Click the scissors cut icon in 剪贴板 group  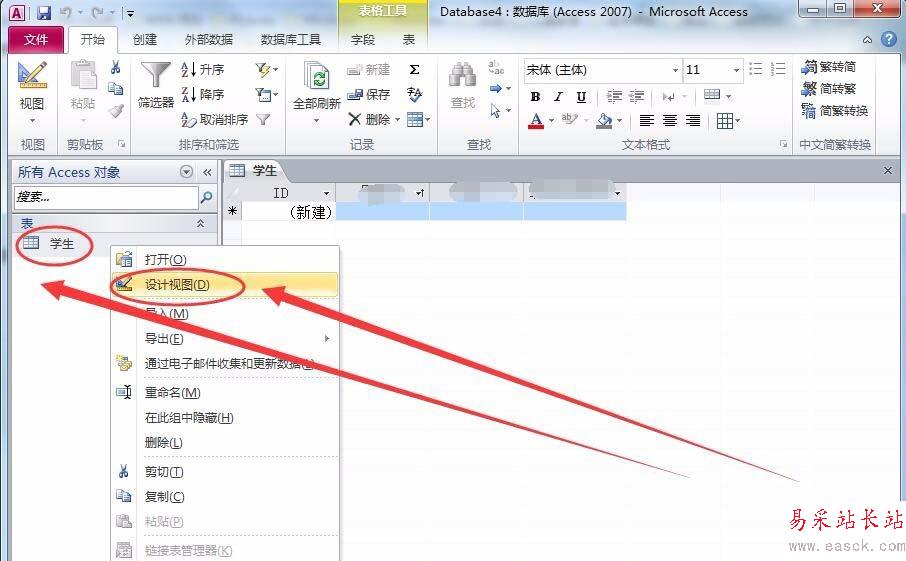point(116,68)
